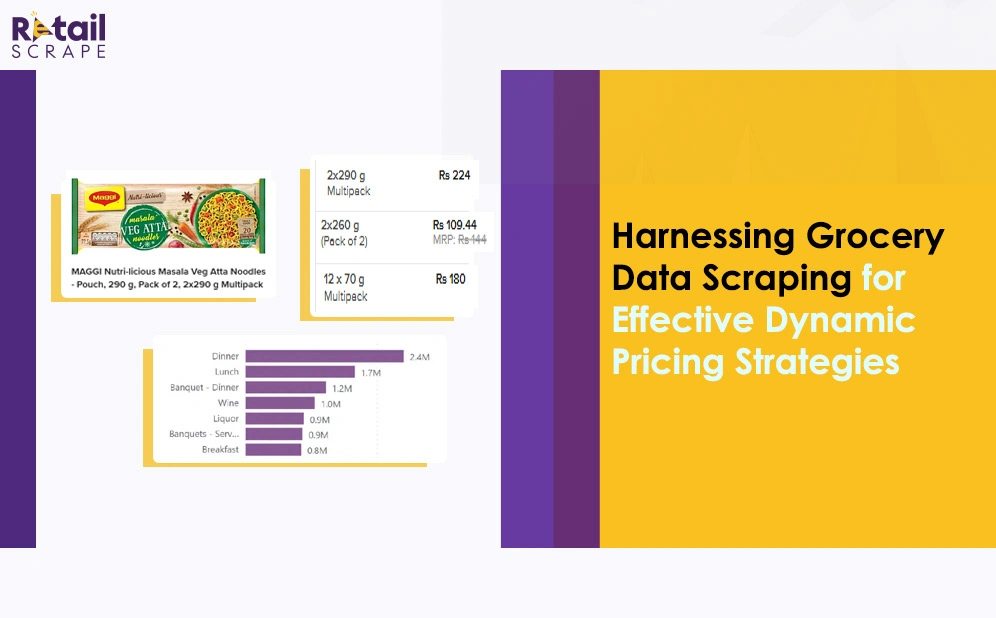Select the Wine bar in the chart
Screen dimensions: 996x618
pos(279,403)
